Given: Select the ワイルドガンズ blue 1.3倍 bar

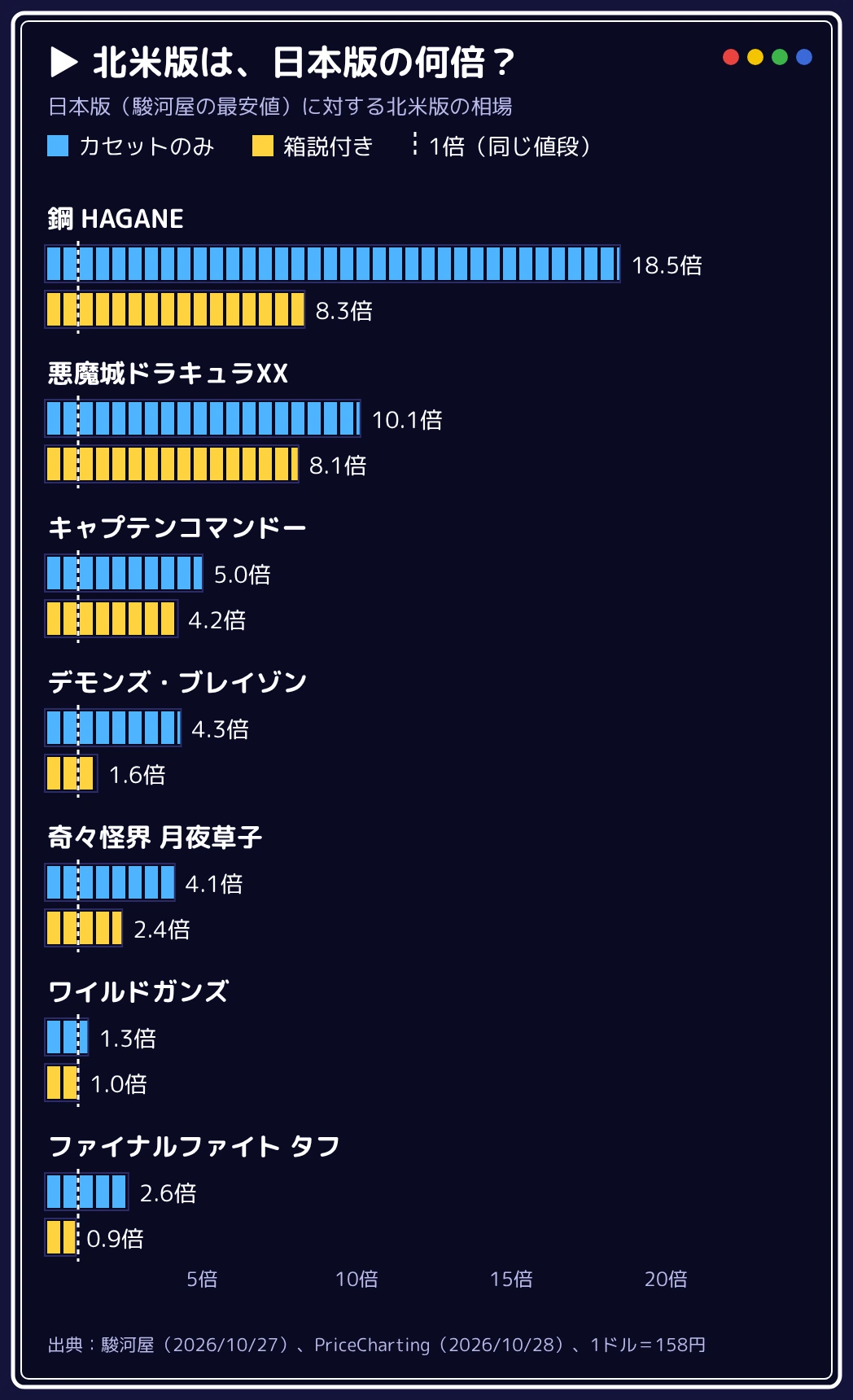Looking at the screenshot, I should [67, 1037].
